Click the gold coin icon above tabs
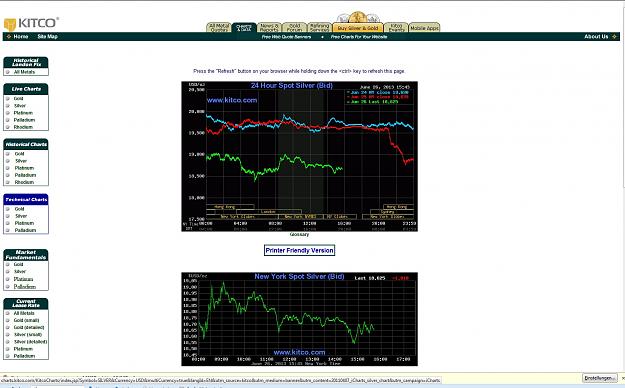Image resolution: width=625 pixels, height=388 pixels. point(358,17)
